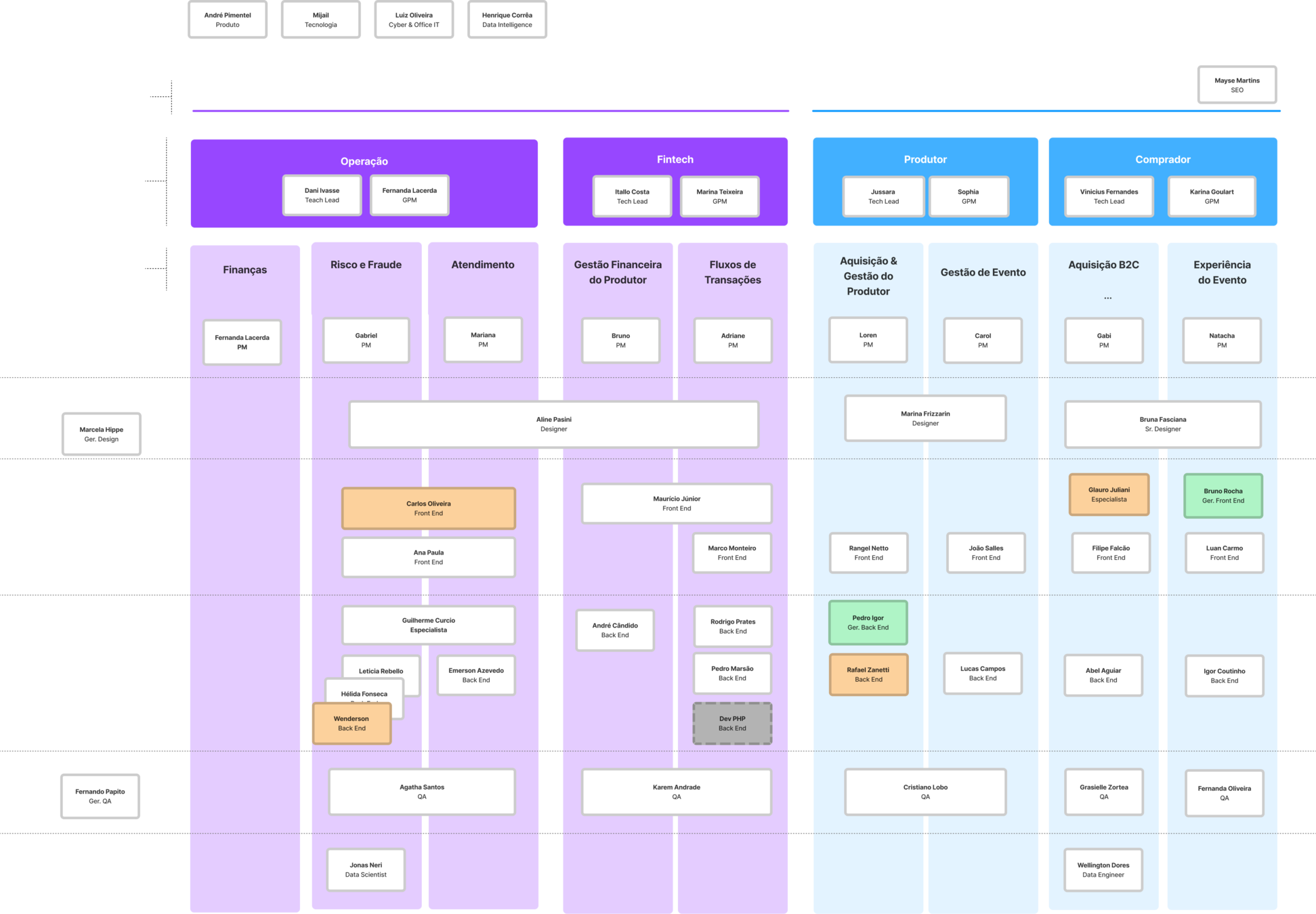1316x914 pixels.
Task: Select the Glauro Juliani Especialista card
Action: point(1109,495)
